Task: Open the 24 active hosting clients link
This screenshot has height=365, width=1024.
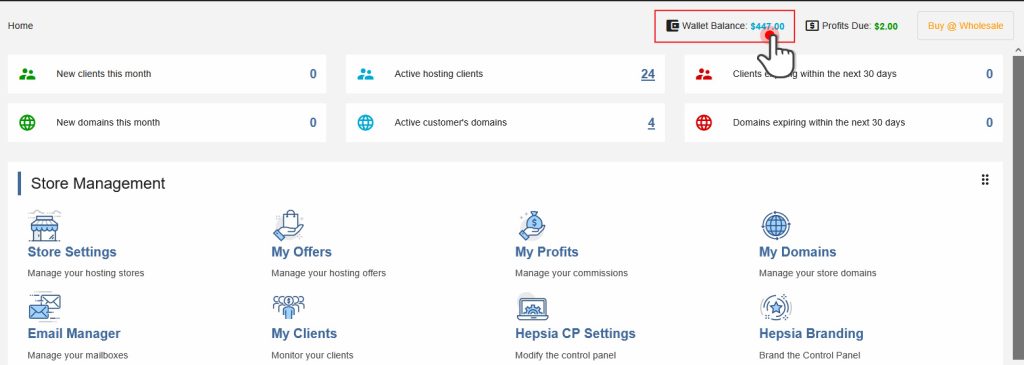Action: [x=648, y=74]
